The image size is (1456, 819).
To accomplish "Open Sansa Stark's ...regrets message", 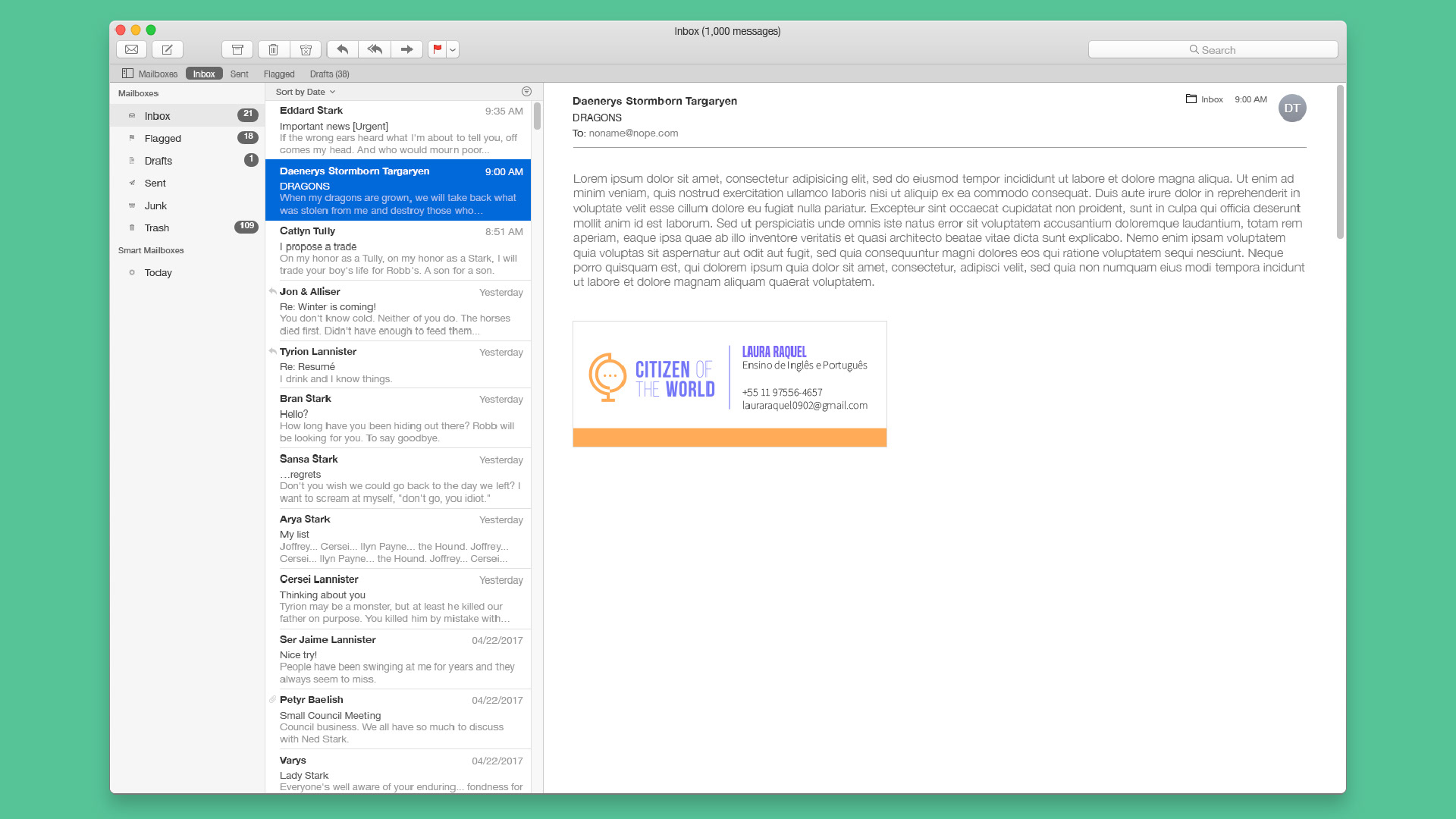I will pos(398,479).
